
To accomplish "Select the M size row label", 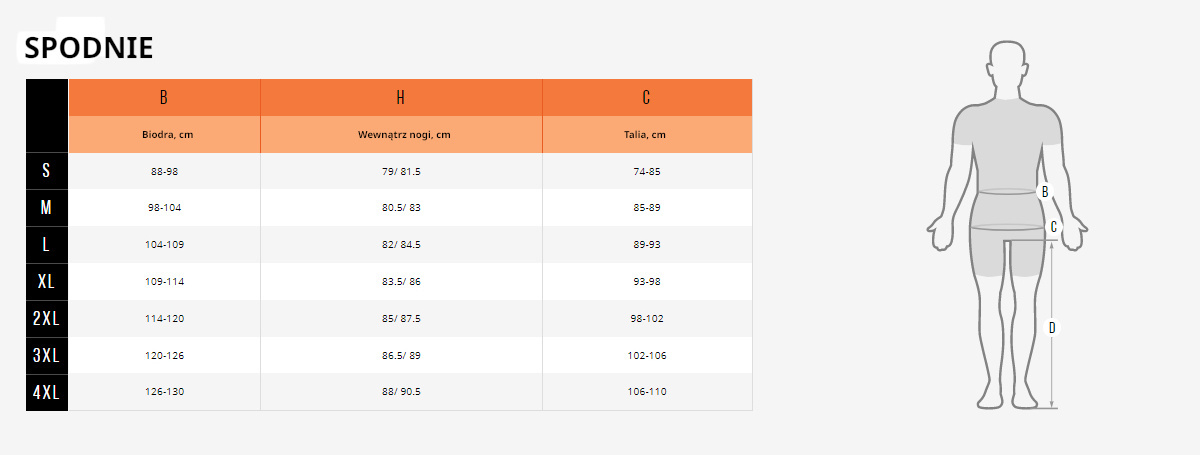I will (46, 208).
